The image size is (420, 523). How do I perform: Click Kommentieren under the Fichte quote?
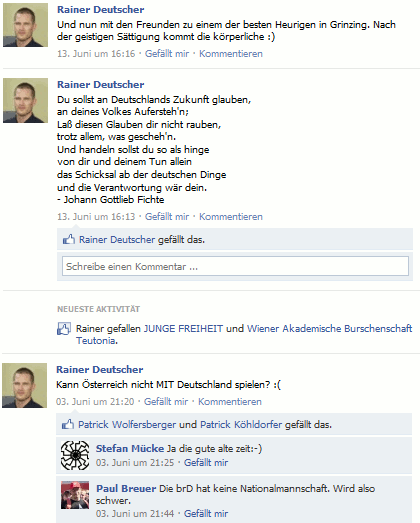pyautogui.click(x=231, y=217)
